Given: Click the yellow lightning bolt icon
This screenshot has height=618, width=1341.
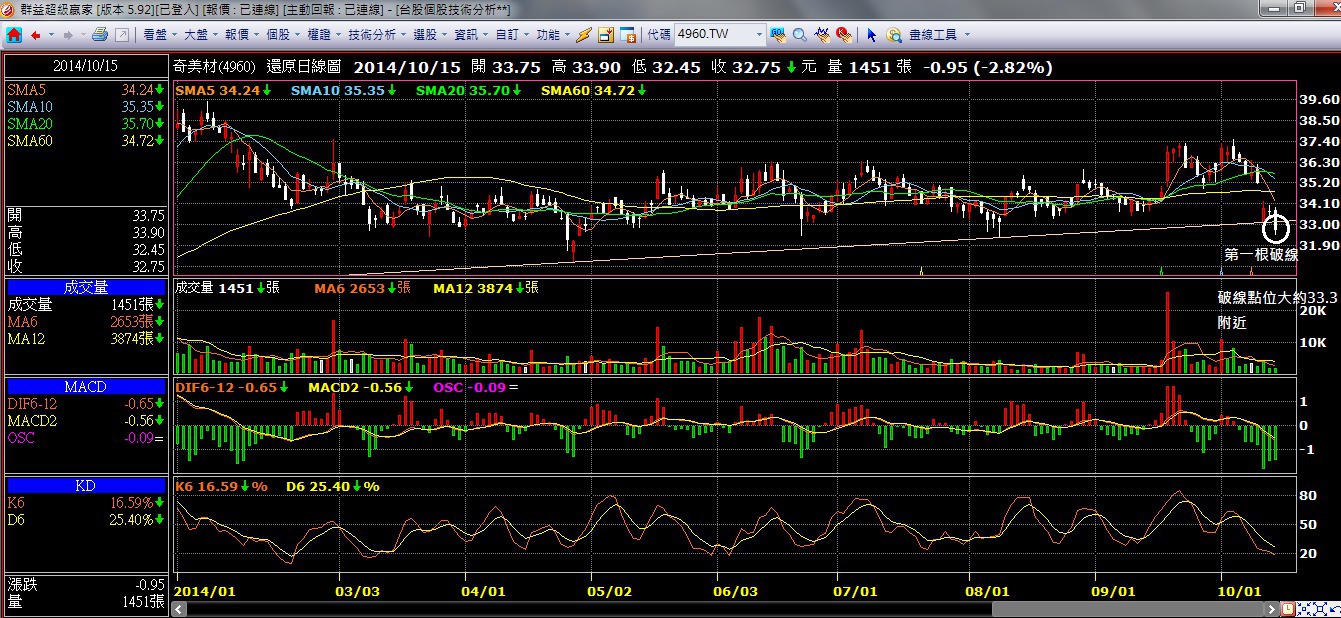Looking at the screenshot, I should point(584,35).
